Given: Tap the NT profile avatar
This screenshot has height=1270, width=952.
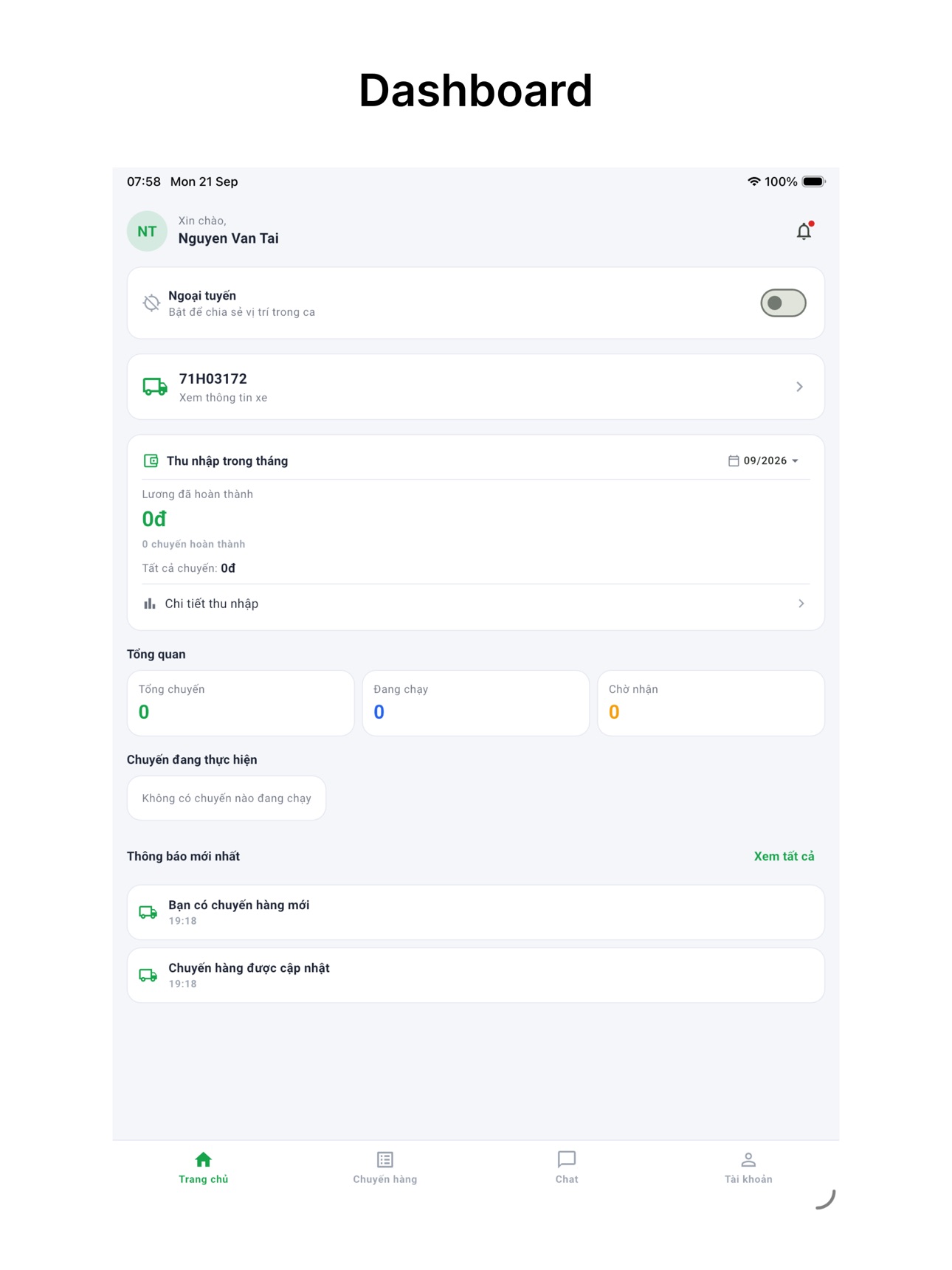Looking at the screenshot, I should tap(147, 231).
